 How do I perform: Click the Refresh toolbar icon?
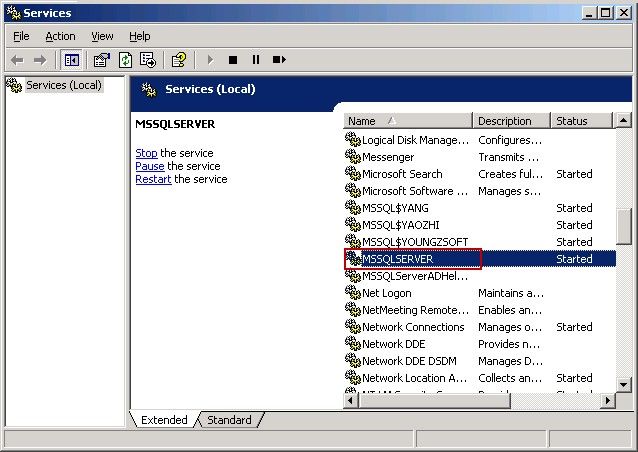[x=125, y=60]
